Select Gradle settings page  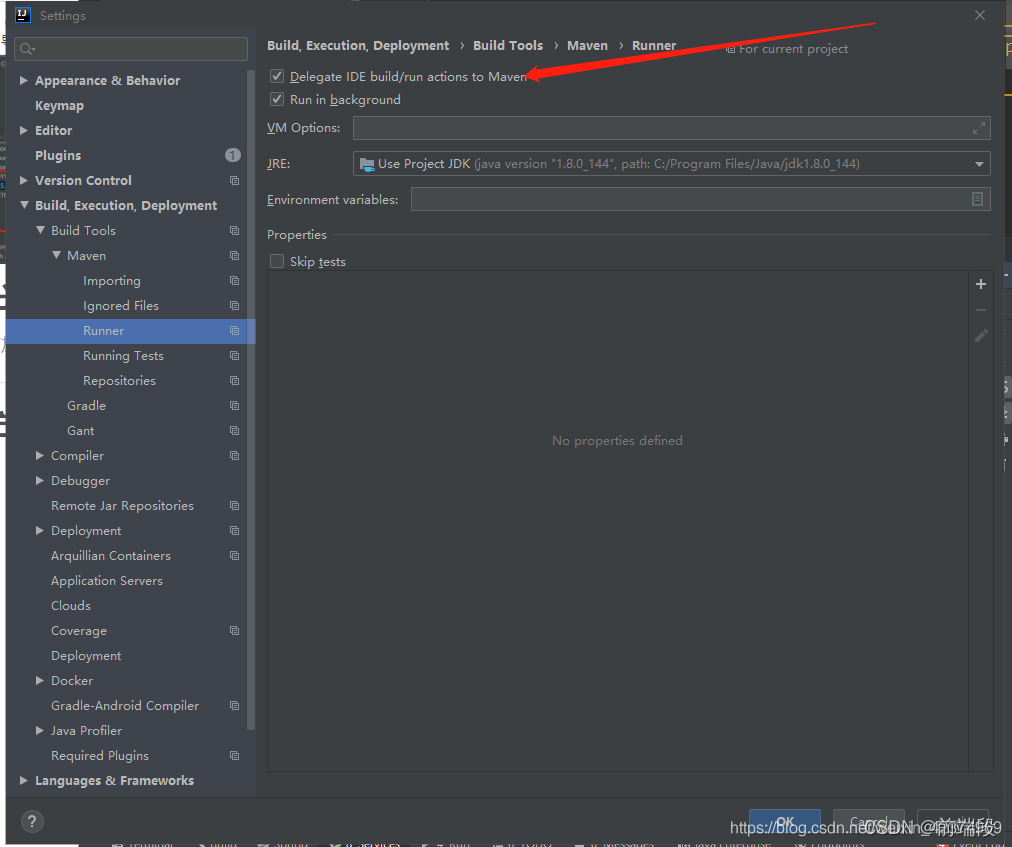click(x=86, y=405)
